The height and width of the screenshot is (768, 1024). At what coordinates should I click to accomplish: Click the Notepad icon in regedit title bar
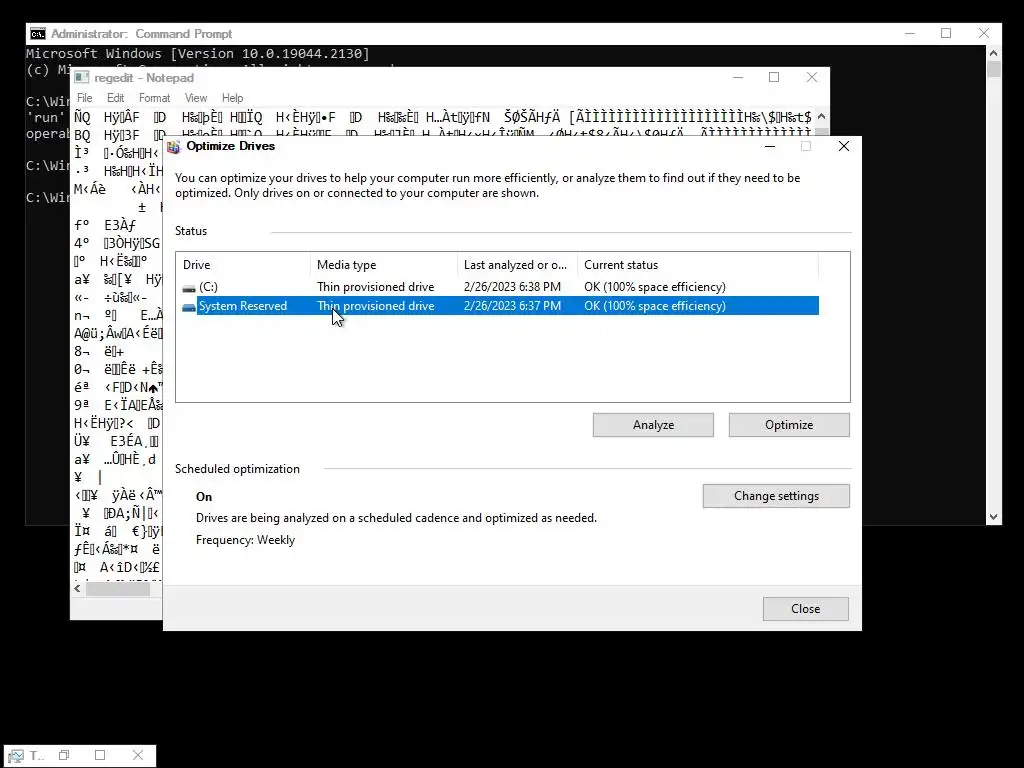pos(82,78)
